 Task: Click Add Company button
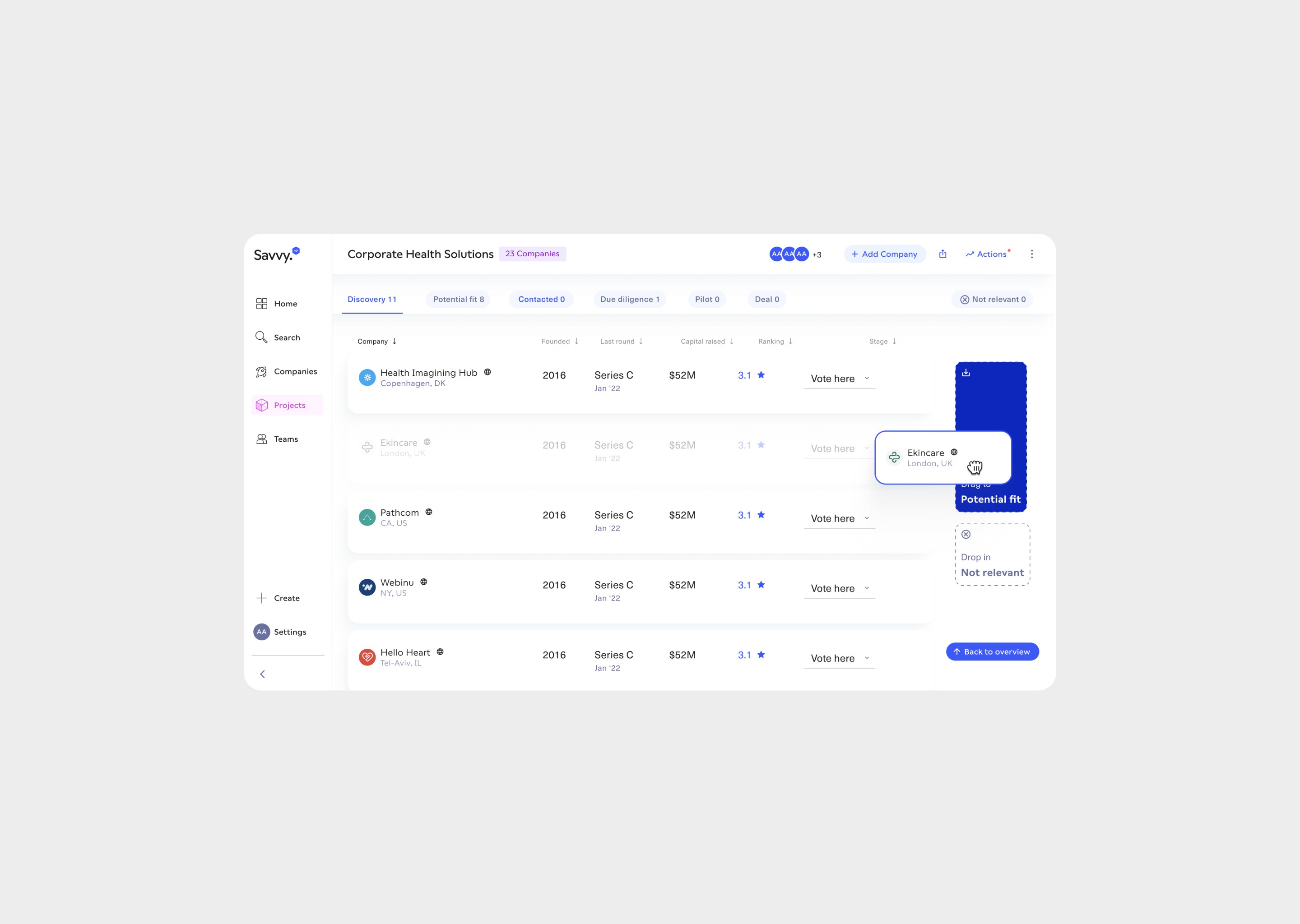pos(884,254)
